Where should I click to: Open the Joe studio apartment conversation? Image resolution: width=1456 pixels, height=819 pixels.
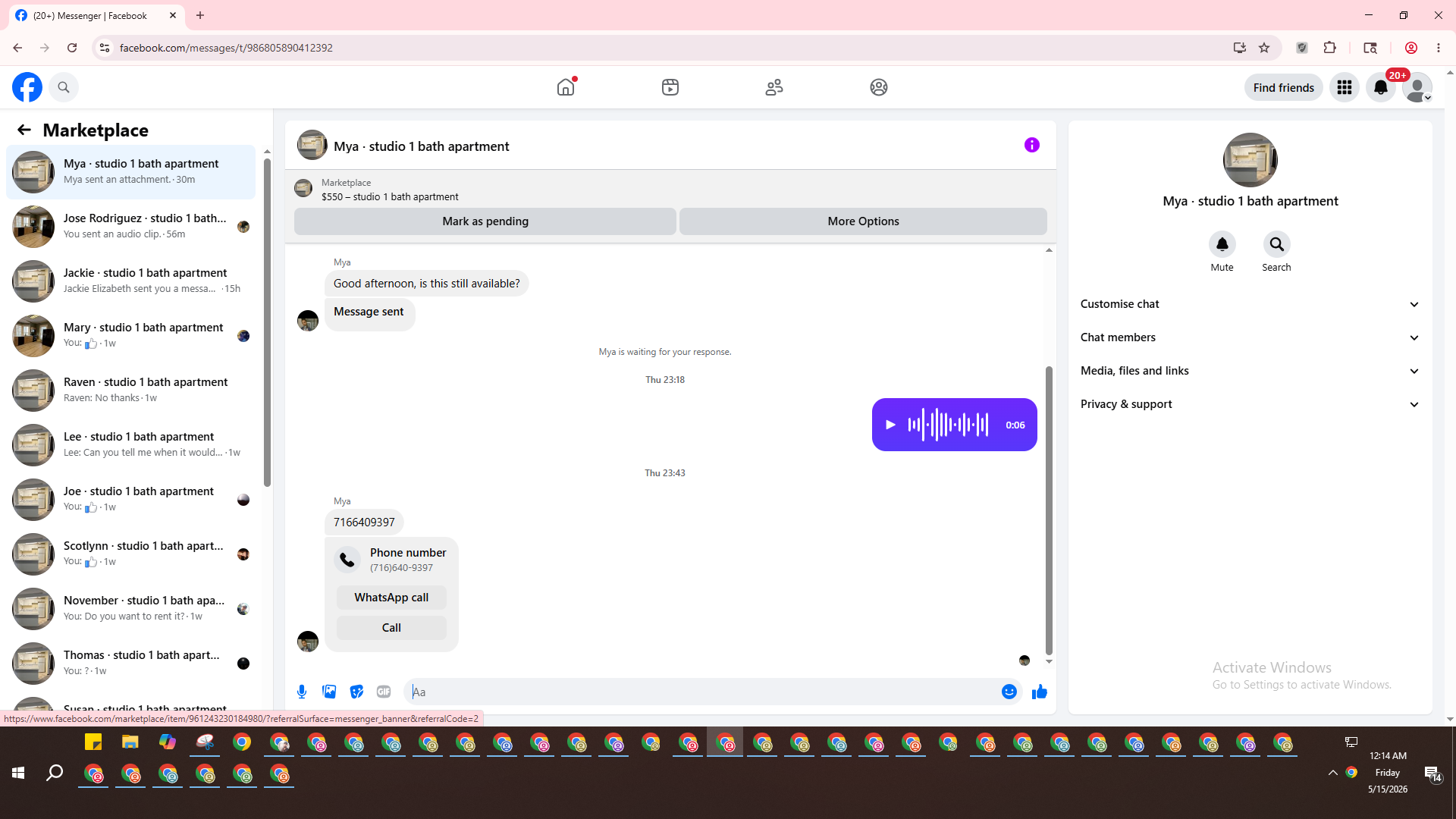131,500
